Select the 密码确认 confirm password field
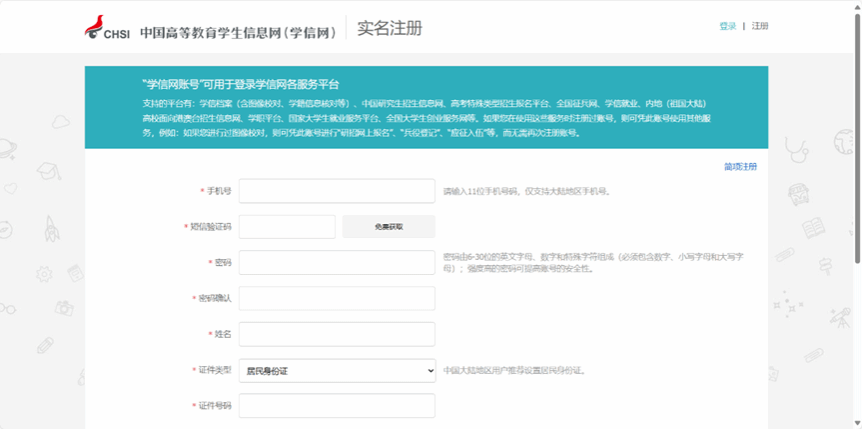862x429 pixels. click(336, 299)
